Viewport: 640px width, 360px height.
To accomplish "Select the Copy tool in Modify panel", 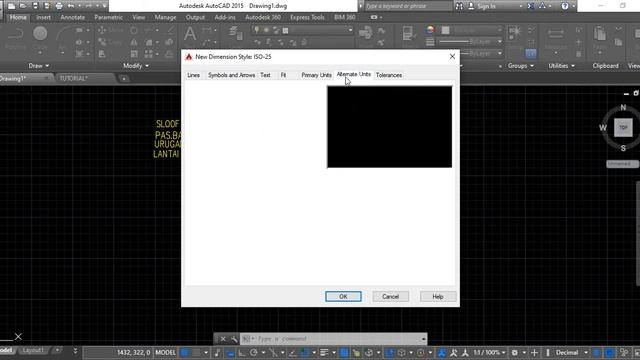I will 110,42.
